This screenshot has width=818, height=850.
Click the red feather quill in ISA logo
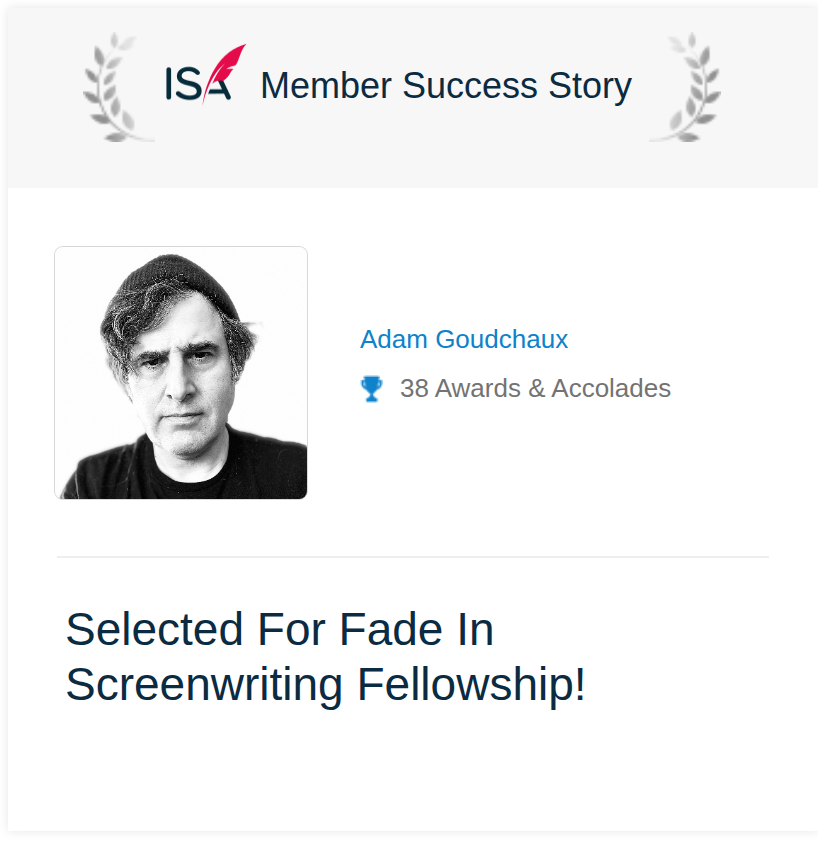pyautogui.click(x=224, y=73)
